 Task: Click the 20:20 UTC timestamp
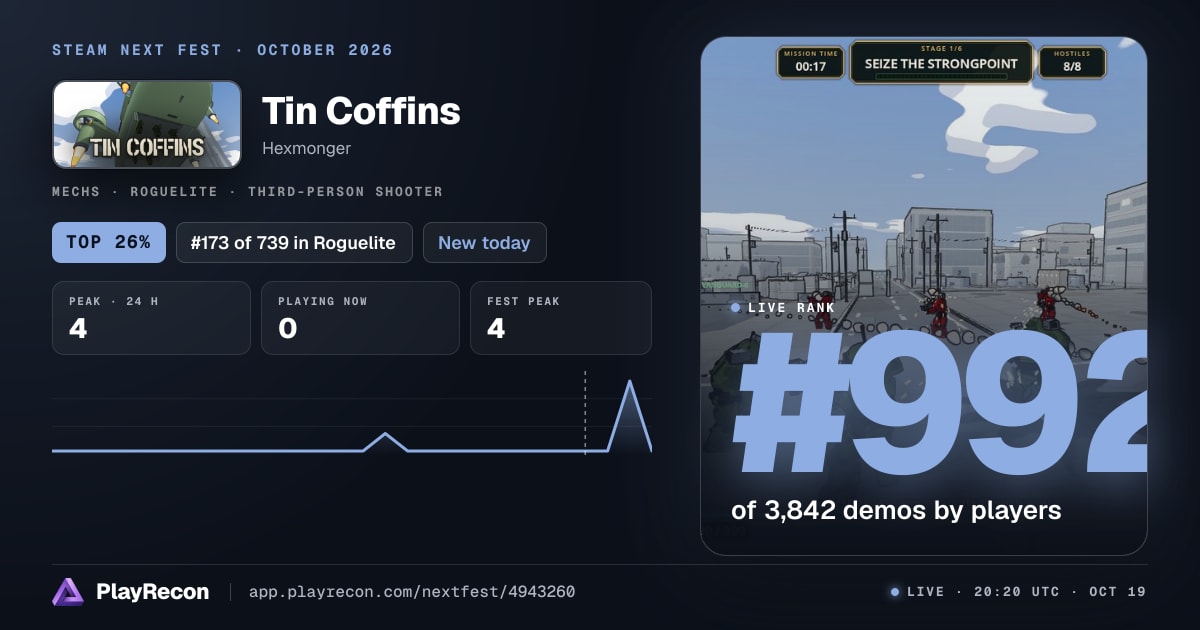(1015, 592)
